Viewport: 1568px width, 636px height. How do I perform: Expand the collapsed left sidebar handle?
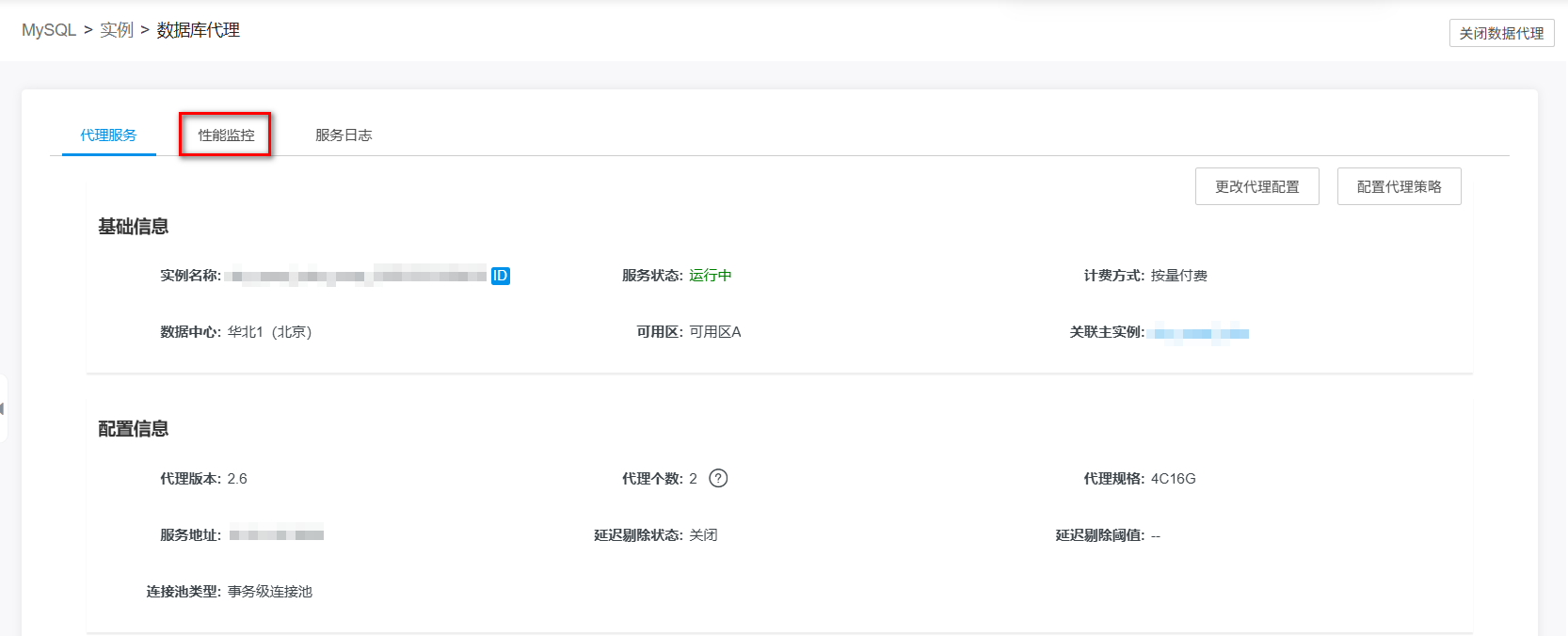point(3,408)
